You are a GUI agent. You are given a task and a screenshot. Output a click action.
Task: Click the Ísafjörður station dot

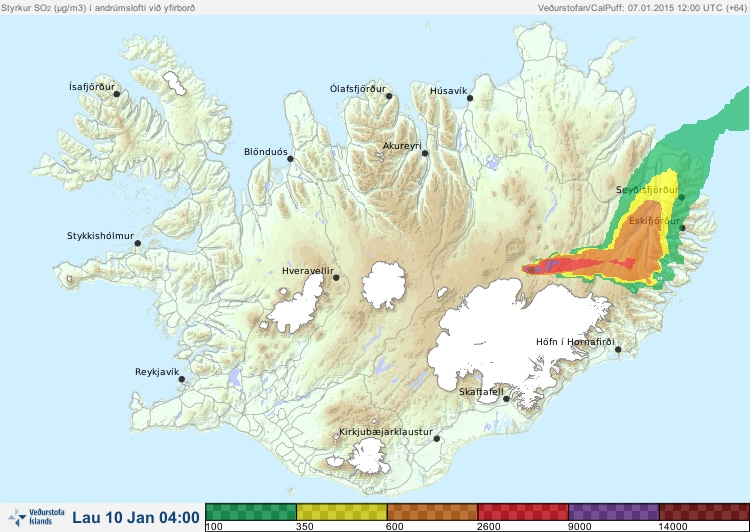pos(117,94)
